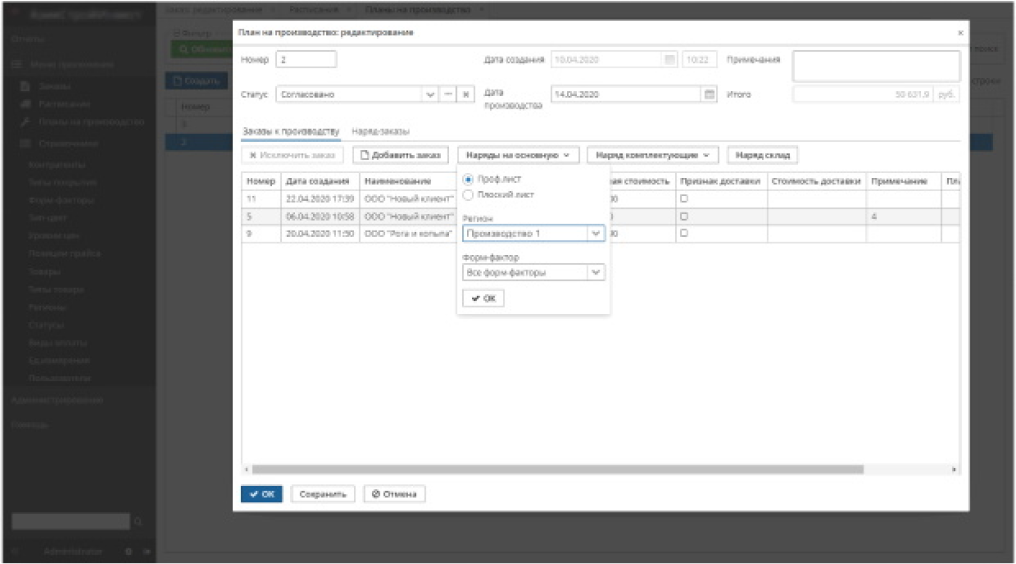Image resolution: width=1016 pixels, height=564 pixels.
Task: Open the Наряд комплектующие dropdown
Action: (652, 155)
